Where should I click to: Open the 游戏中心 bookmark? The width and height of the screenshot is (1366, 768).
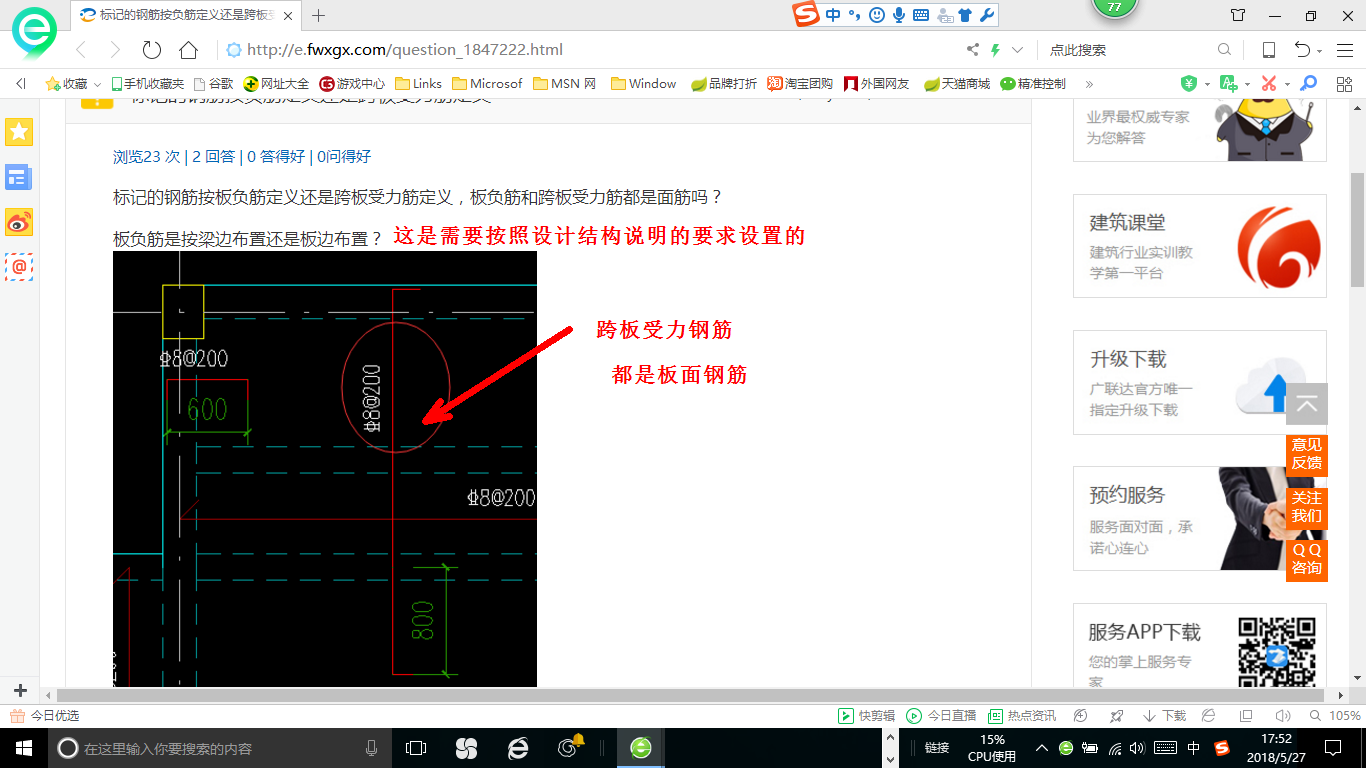click(352, 84)
